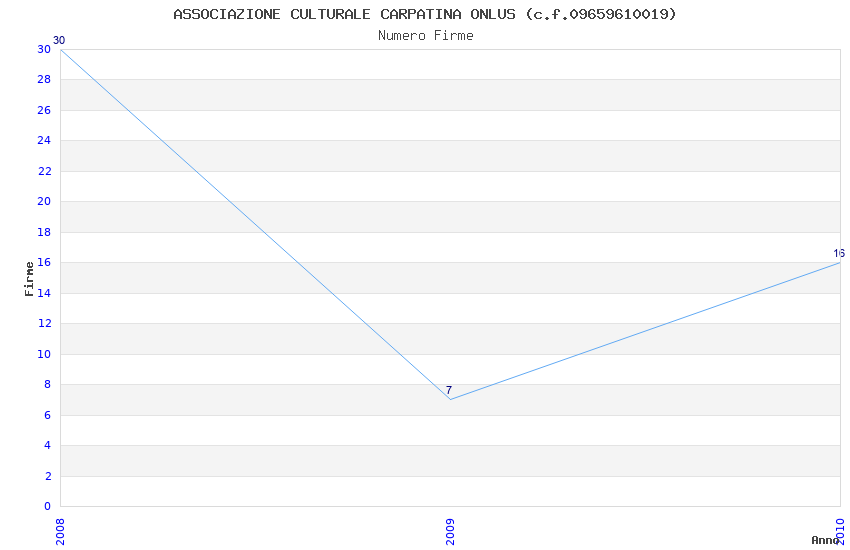Click the y-axis tick value 20

pyautogui.click(x=44, y=202)
